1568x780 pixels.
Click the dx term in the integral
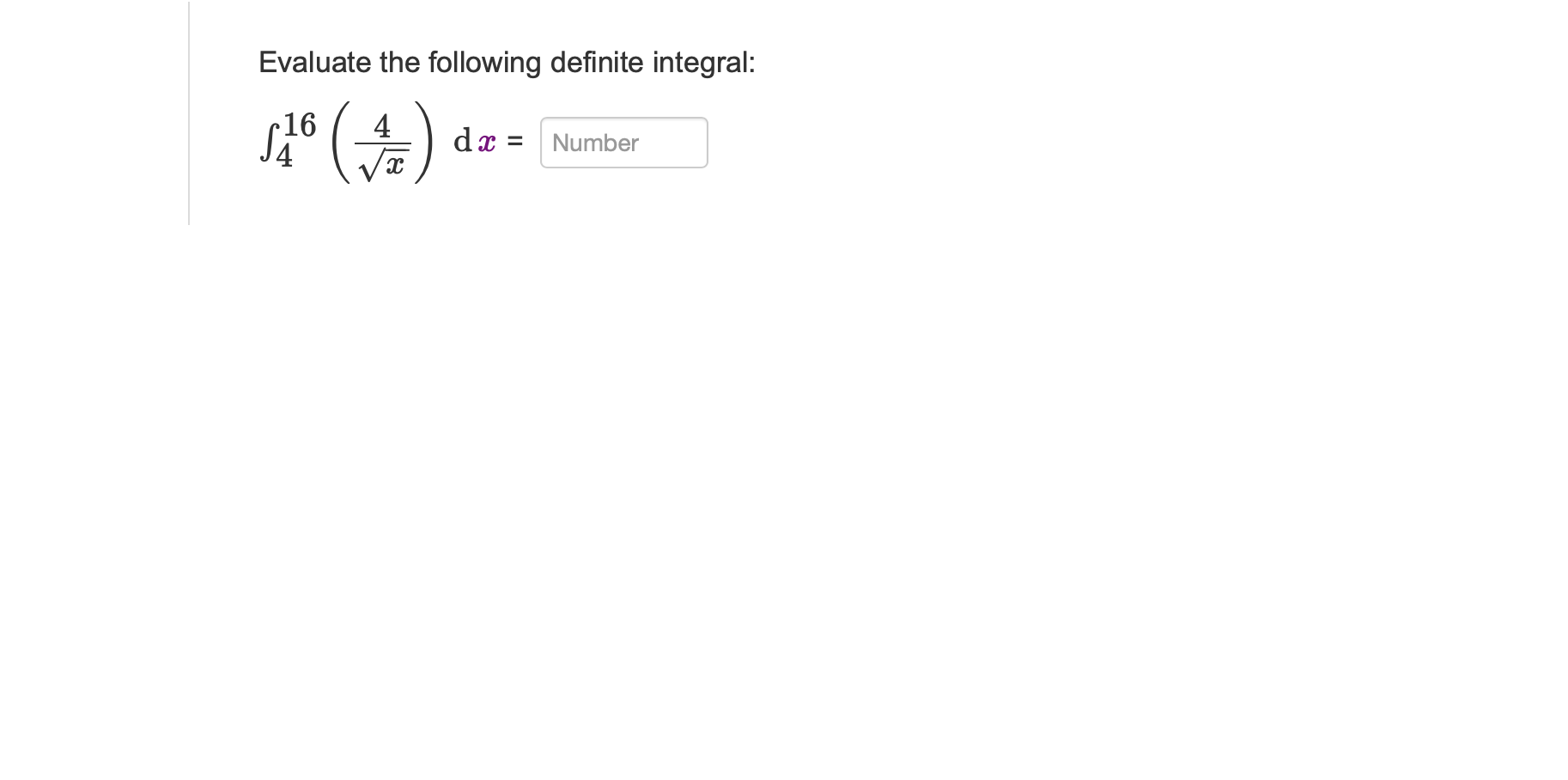click(x=473, y=143)
